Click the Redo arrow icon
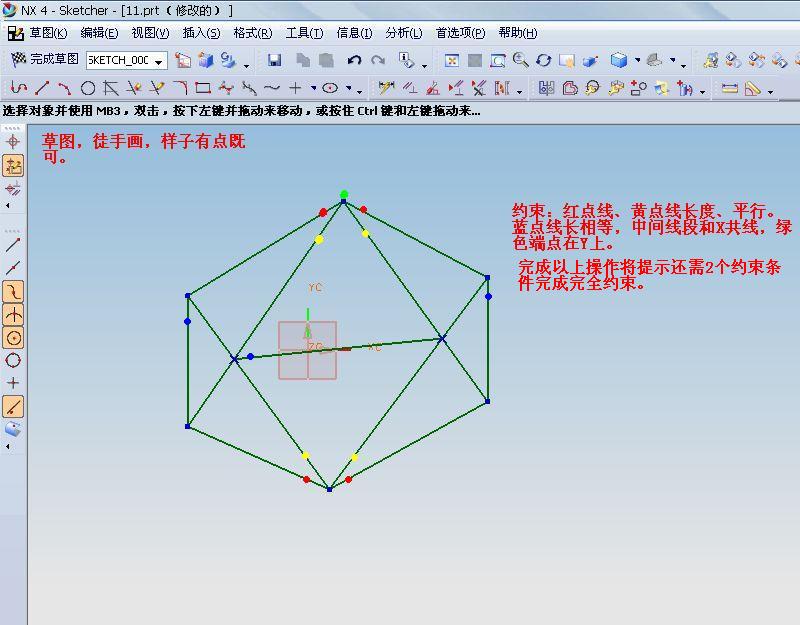This screenshot has height=625, width=800. click(x=378, y=60)
